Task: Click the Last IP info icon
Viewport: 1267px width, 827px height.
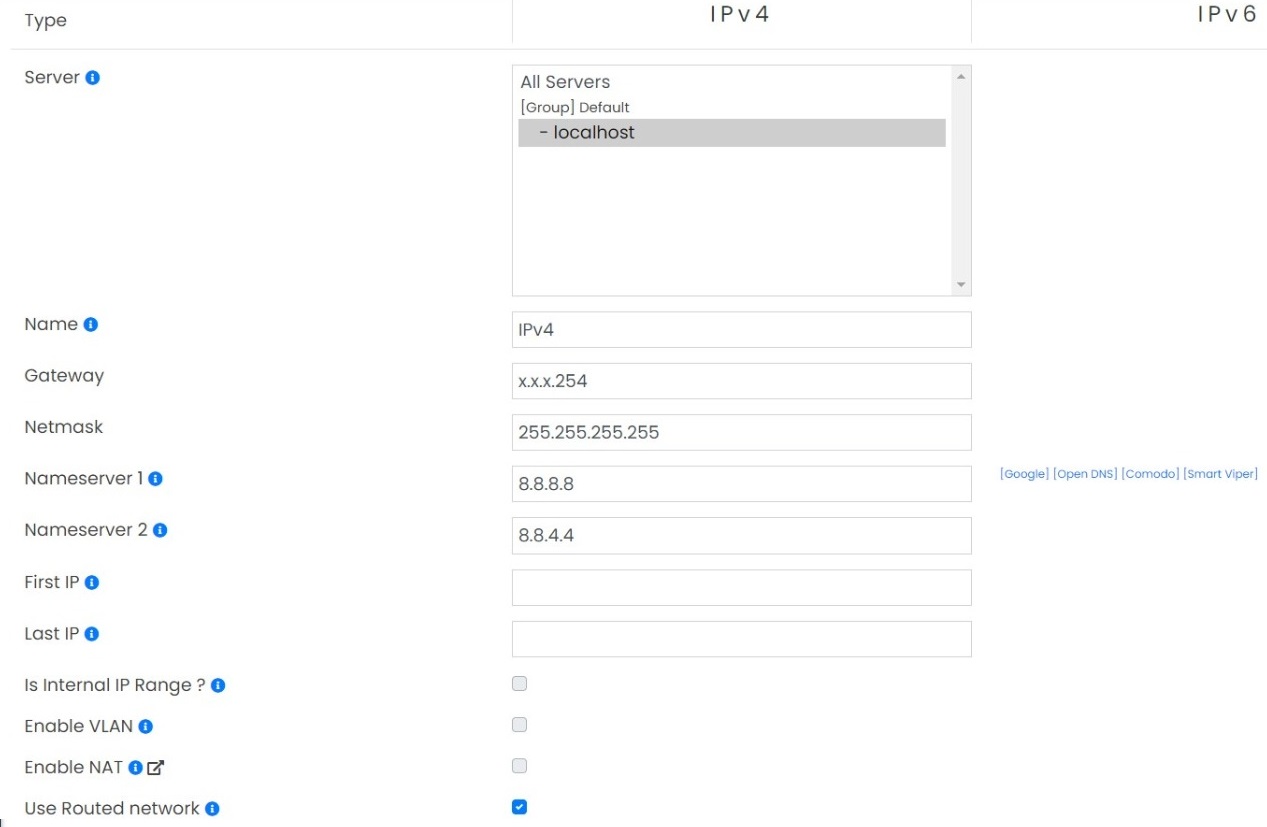Action: (92, 633)
